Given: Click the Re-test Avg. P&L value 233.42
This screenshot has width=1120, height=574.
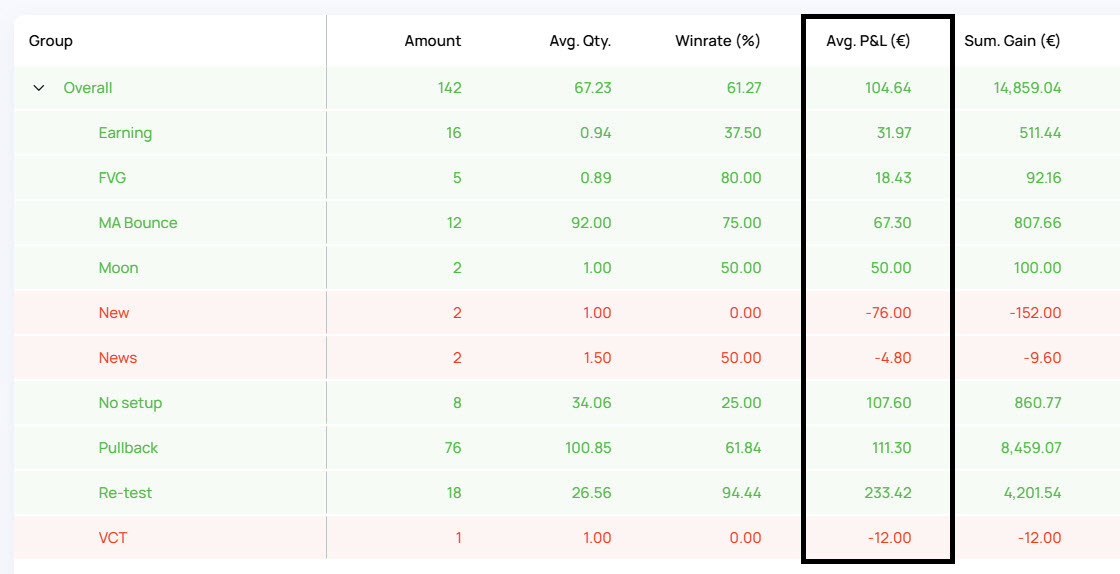Looking at the screenshot, I should [x=888, y=493].
